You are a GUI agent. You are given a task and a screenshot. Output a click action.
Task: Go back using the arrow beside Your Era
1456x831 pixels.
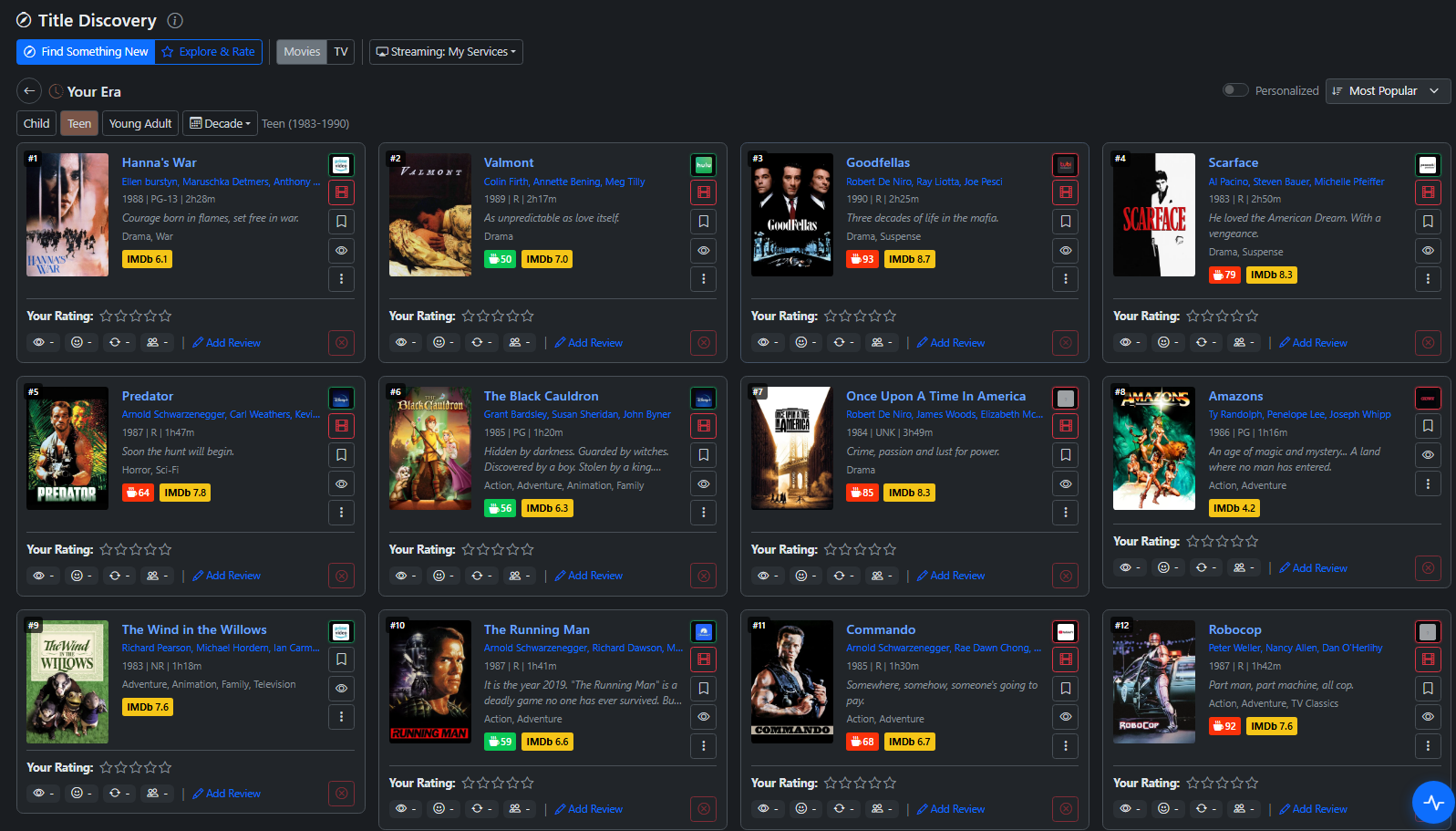click(29, 91)
